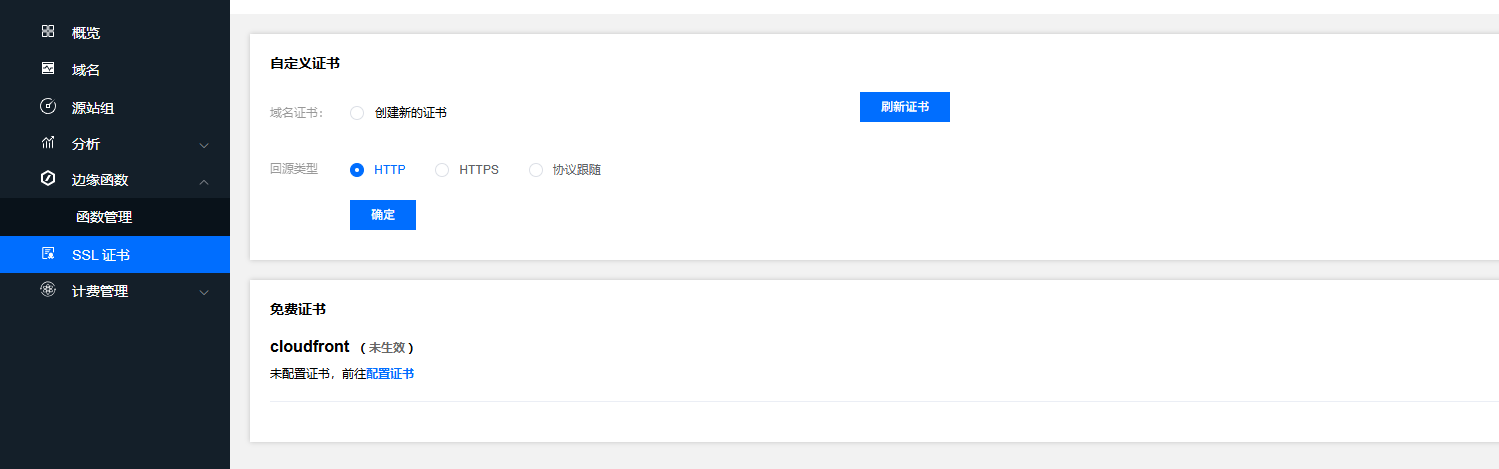Viewport: 1499px width, 469px height.
Task: Open 函数管理 submenu item
Action: coord(104,217)
